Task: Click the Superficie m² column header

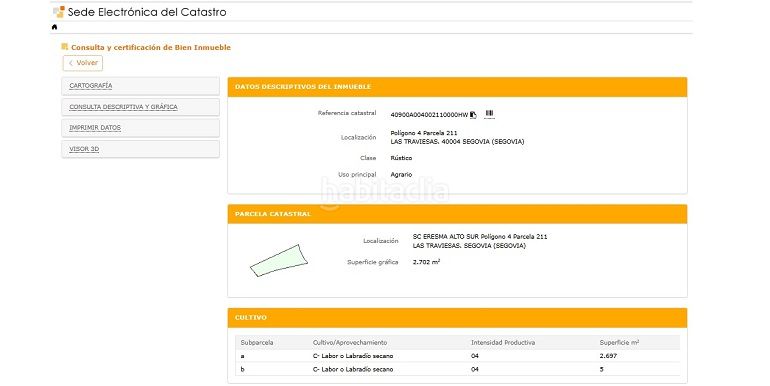Action: click(x=619, y=343)
